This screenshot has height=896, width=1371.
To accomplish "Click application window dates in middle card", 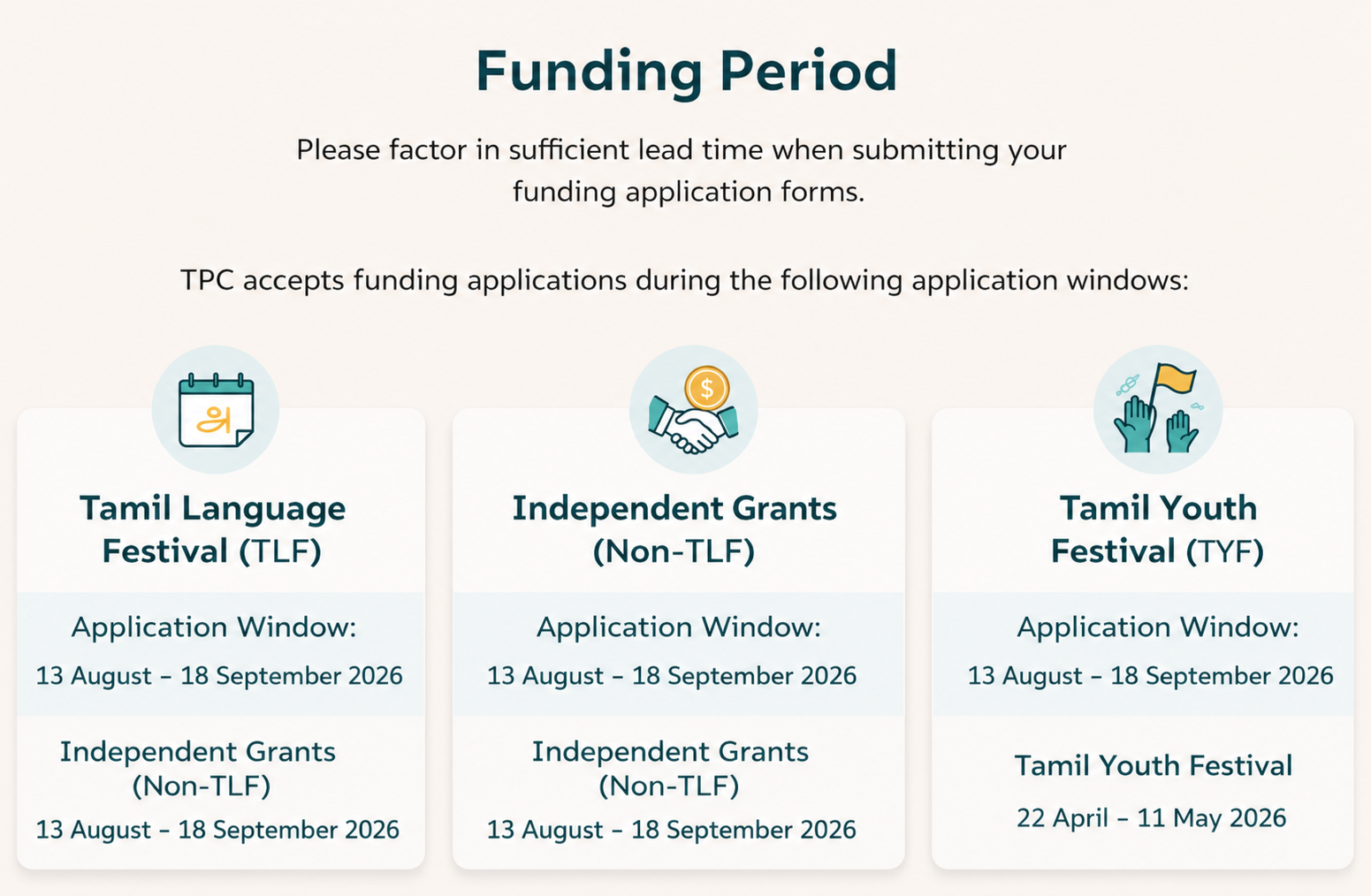I will (672, 676).
